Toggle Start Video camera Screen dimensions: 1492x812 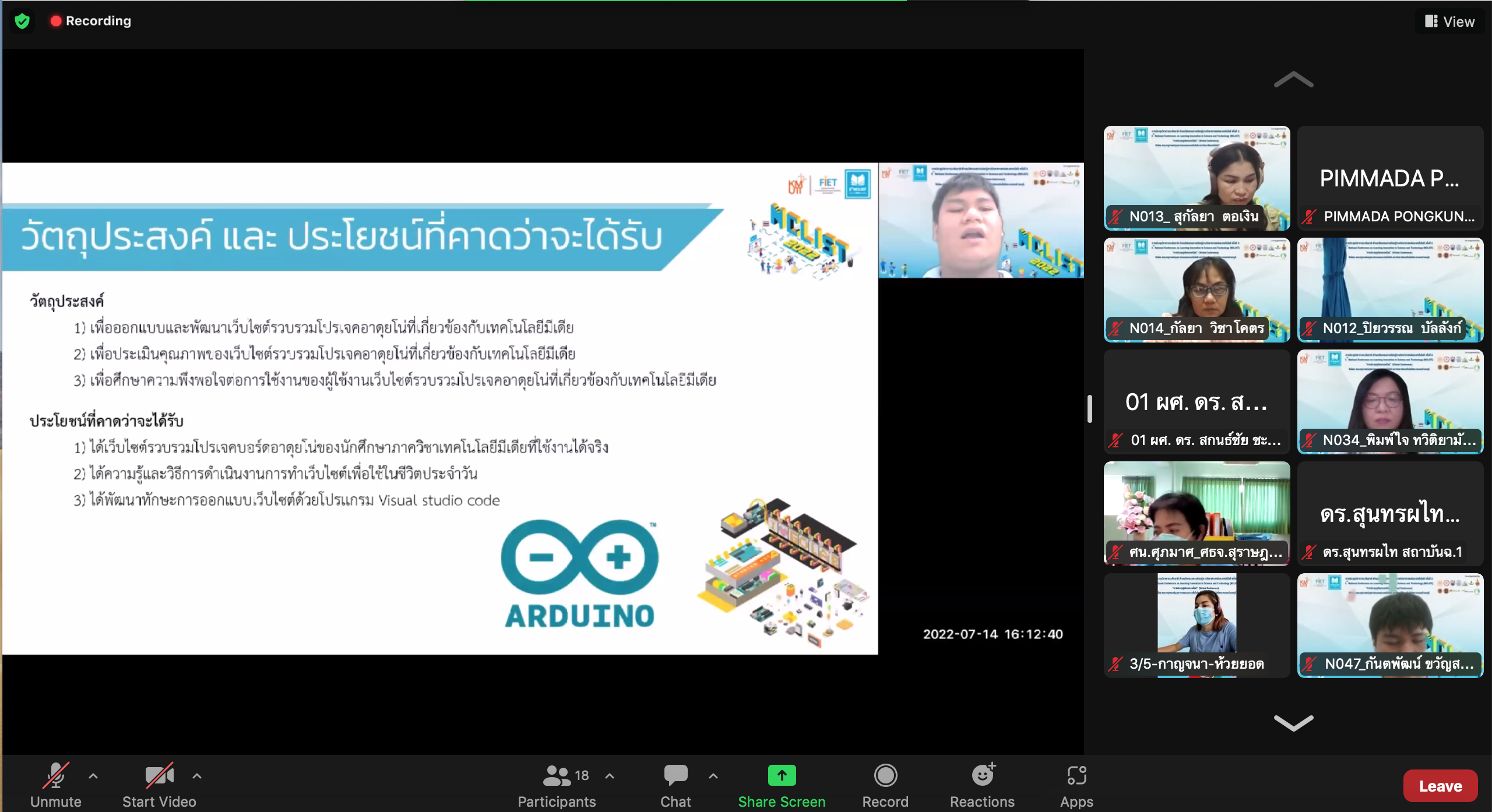pyautogui.click(x=159, y=775)
